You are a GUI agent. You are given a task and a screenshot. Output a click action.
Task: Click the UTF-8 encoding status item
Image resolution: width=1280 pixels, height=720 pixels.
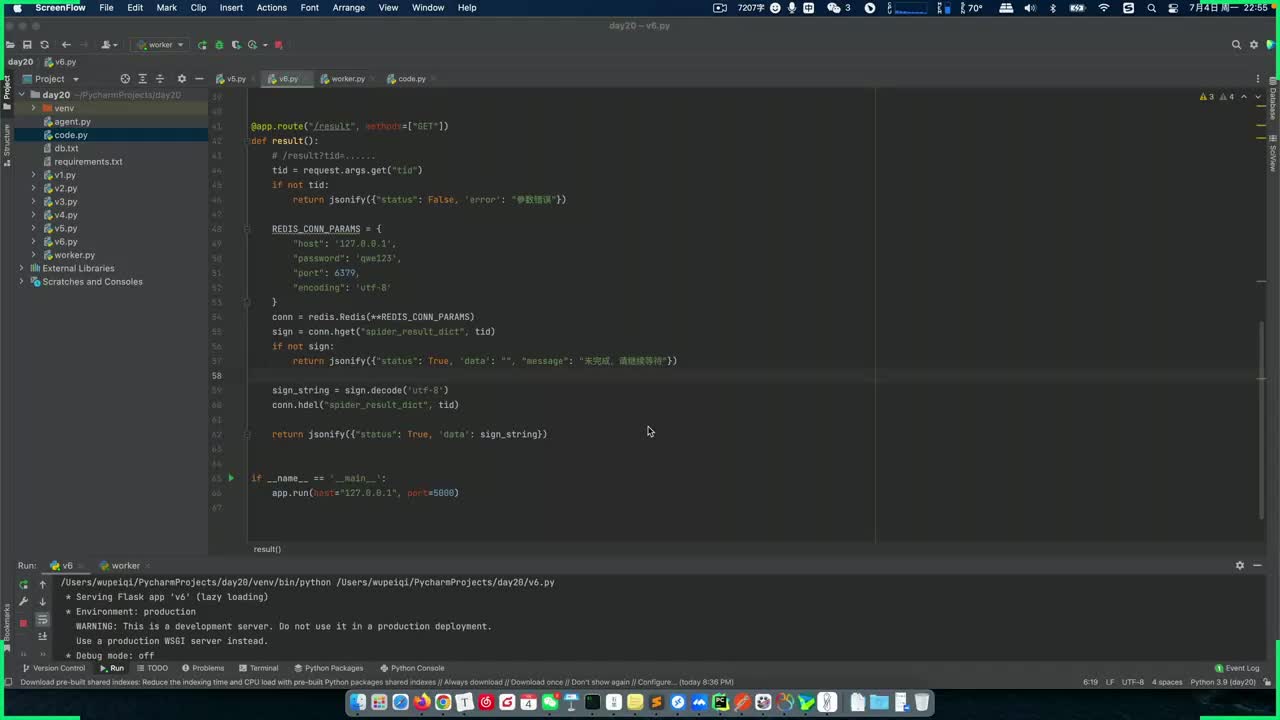1133,682
